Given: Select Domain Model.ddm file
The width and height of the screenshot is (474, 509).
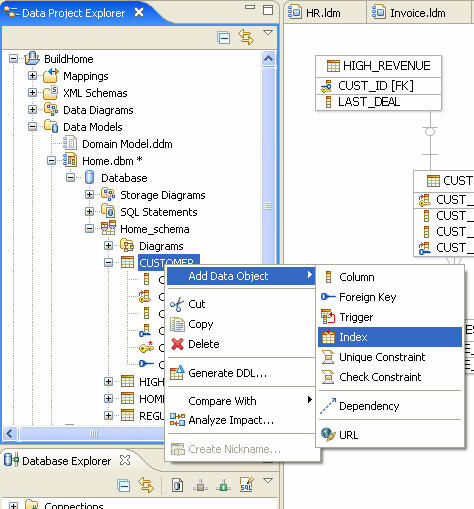Looking at the screenshot, I should [127, 144].
